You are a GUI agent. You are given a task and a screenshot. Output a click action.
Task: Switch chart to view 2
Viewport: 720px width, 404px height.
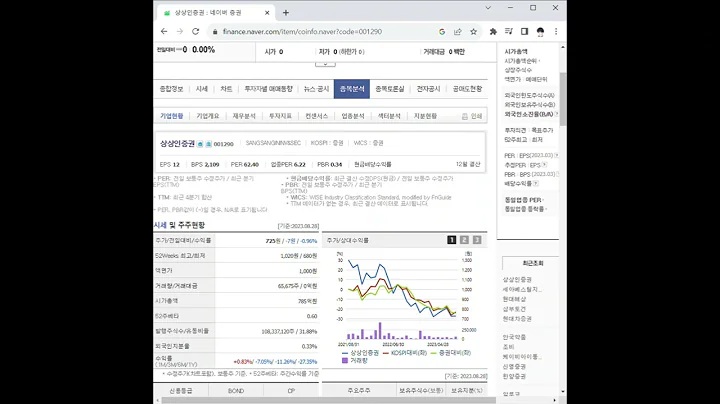point(464,240)
